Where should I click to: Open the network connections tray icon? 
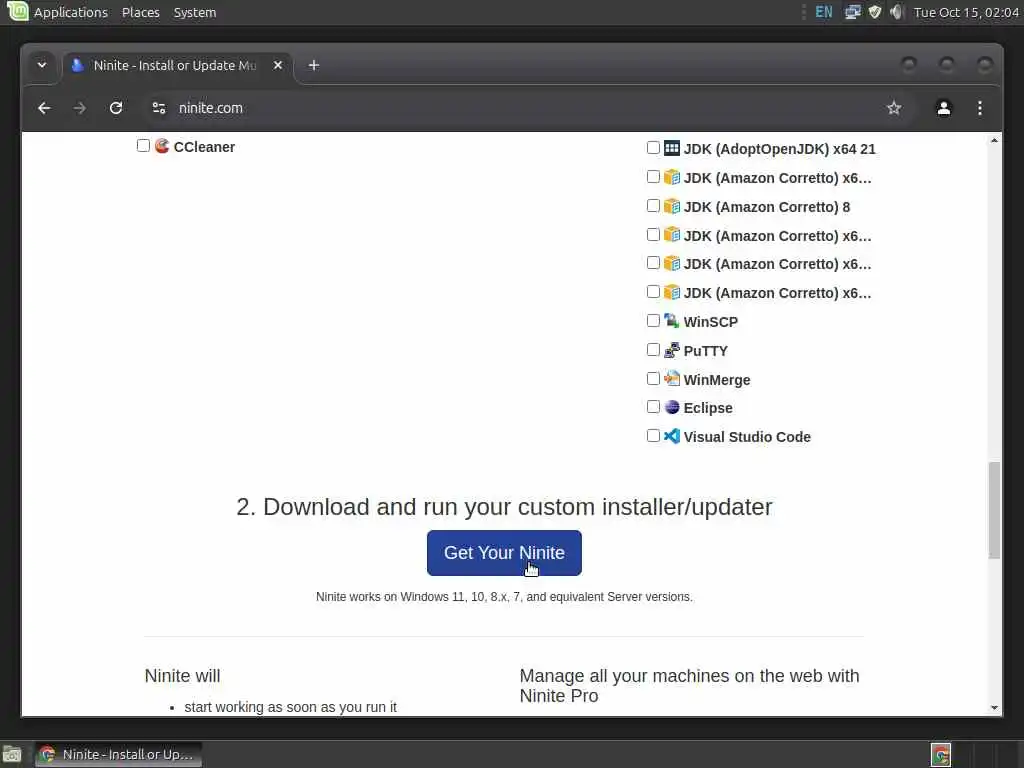[853, 12]
